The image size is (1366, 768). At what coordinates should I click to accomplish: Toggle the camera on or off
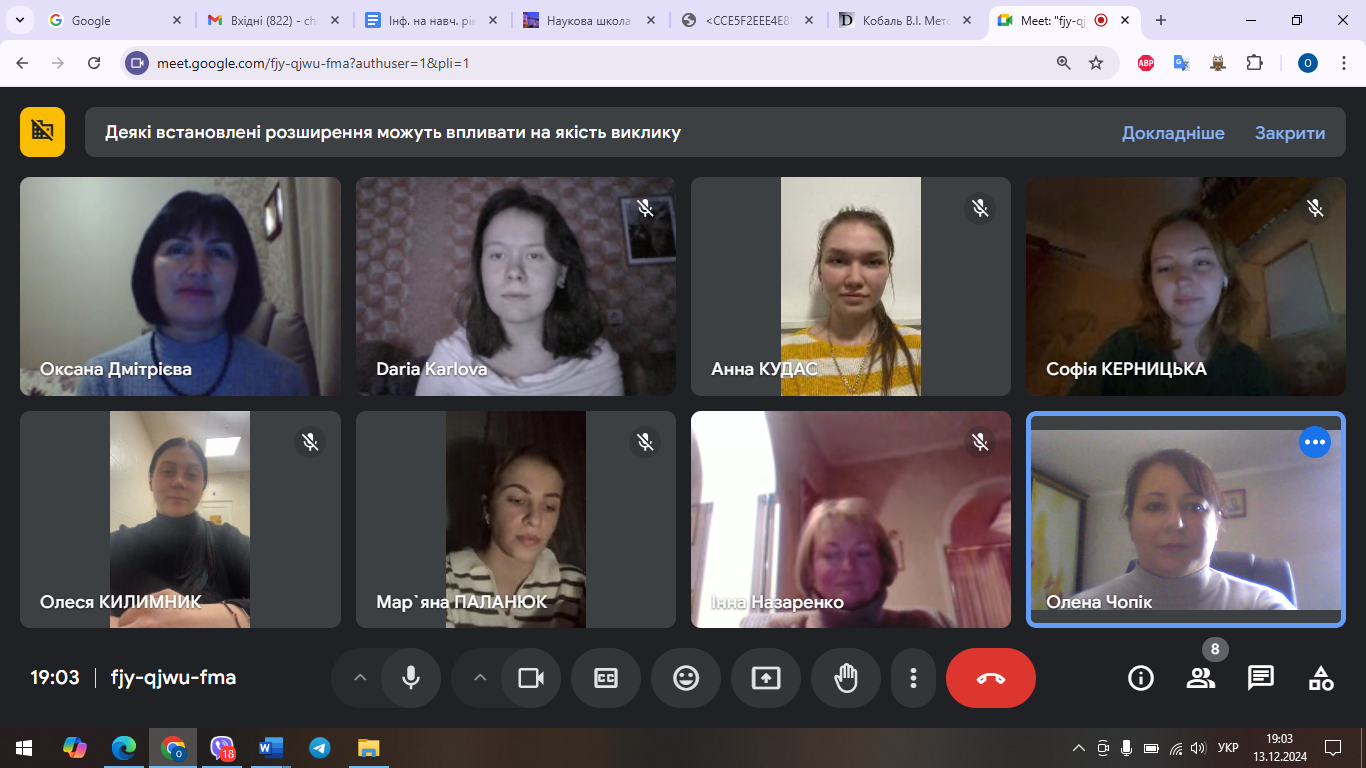[530, 678]
